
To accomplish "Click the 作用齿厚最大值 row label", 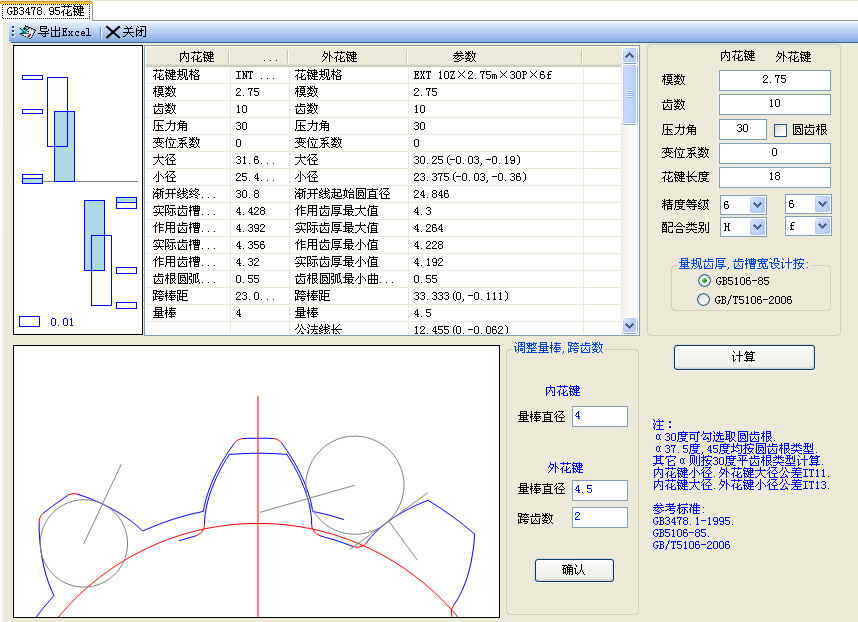I will [336, 211].
